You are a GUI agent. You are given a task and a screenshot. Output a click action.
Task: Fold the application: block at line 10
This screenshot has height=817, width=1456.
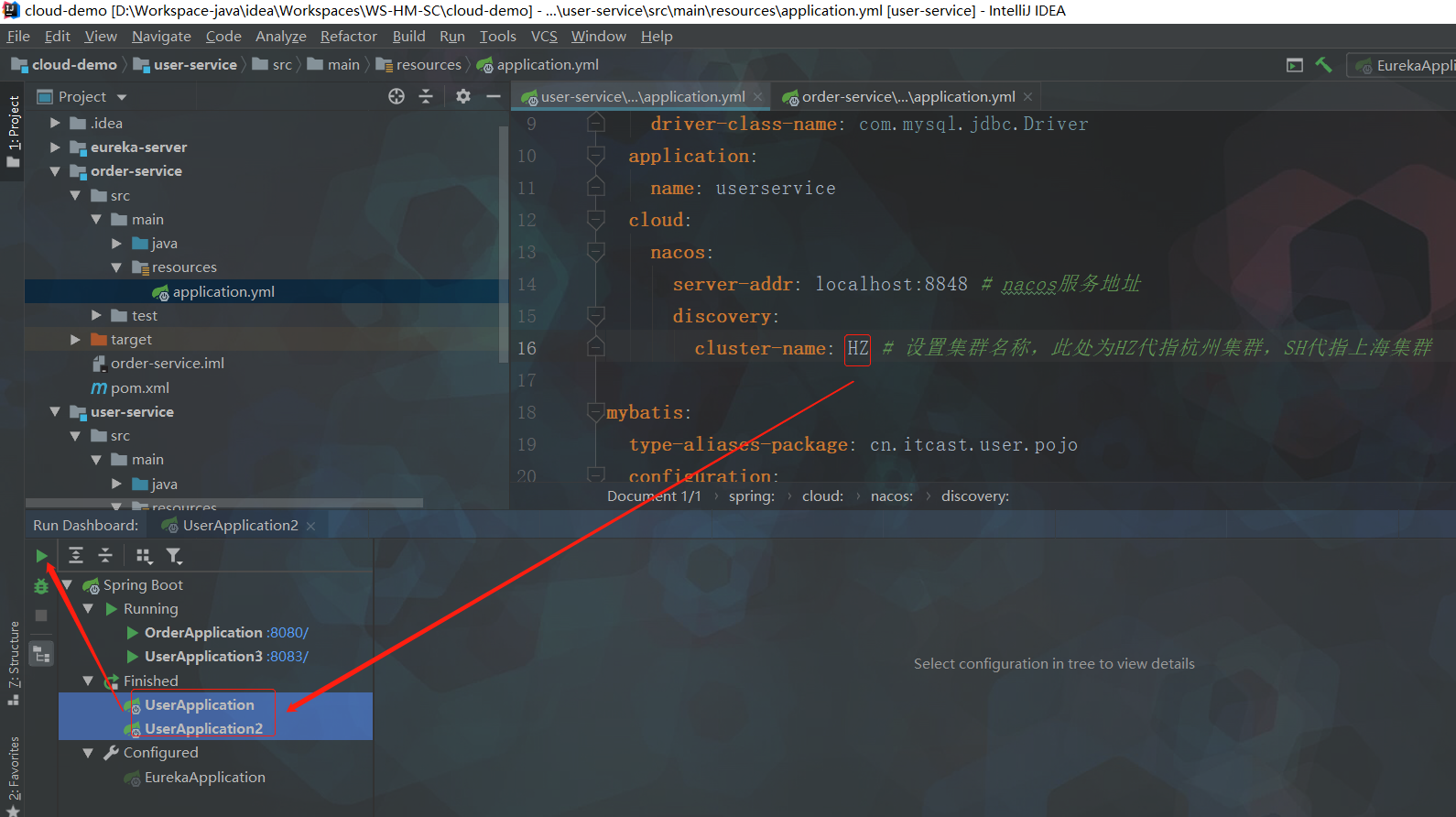596,156
